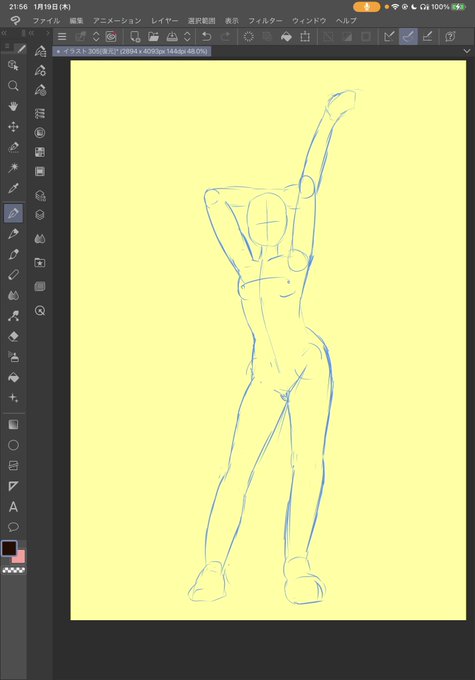Open the Brush Size palette icon

[x=40, y=90]
